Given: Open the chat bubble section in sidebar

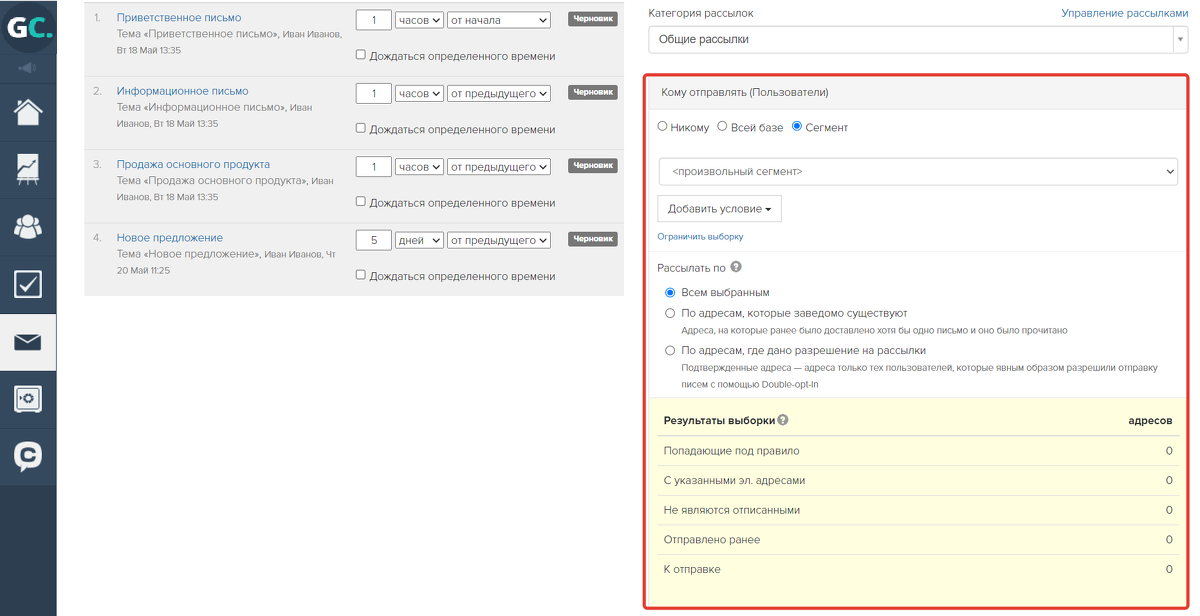Looking at the screenshot, I should pos(28,456).
